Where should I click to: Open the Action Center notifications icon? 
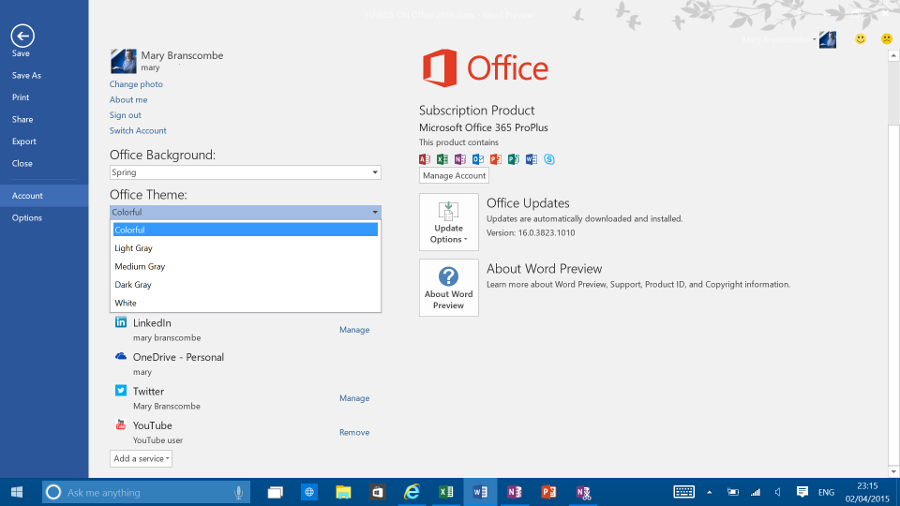802,492
